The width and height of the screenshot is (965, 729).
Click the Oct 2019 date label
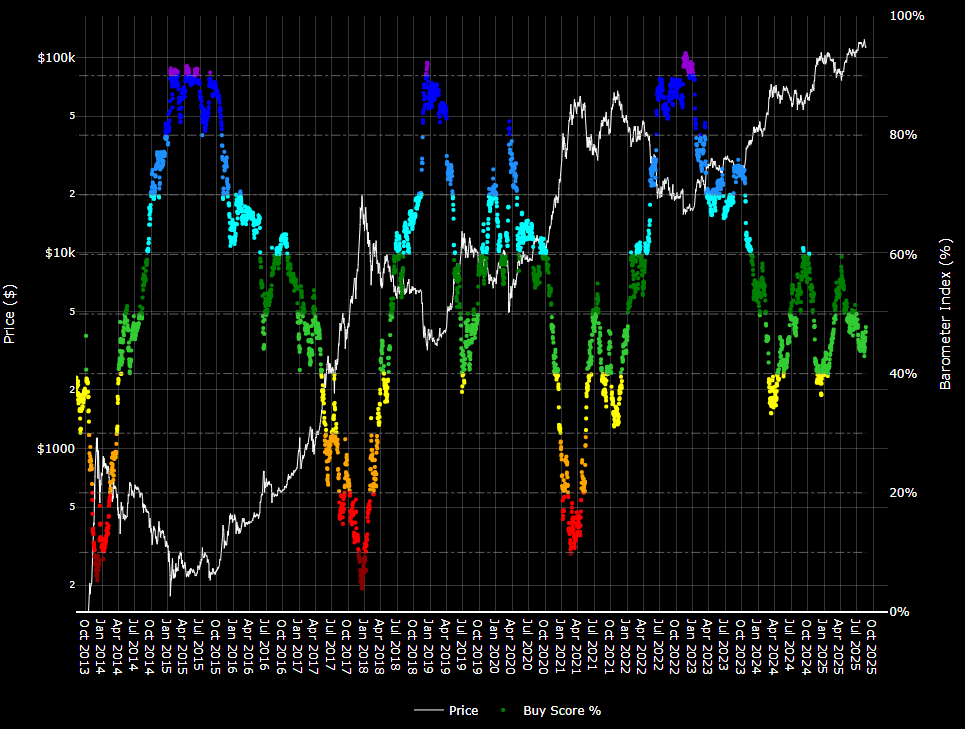(478, 647)
